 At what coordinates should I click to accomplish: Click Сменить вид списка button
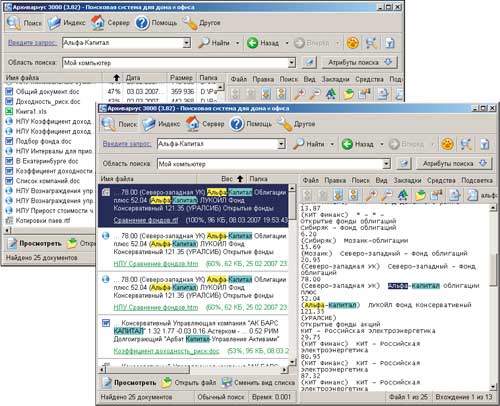tap(258, 383)
